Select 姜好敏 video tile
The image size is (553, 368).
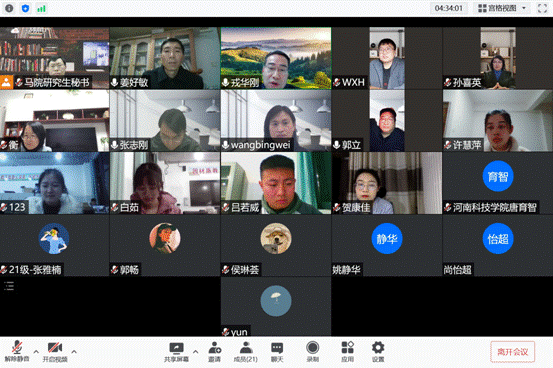[165, 58]
